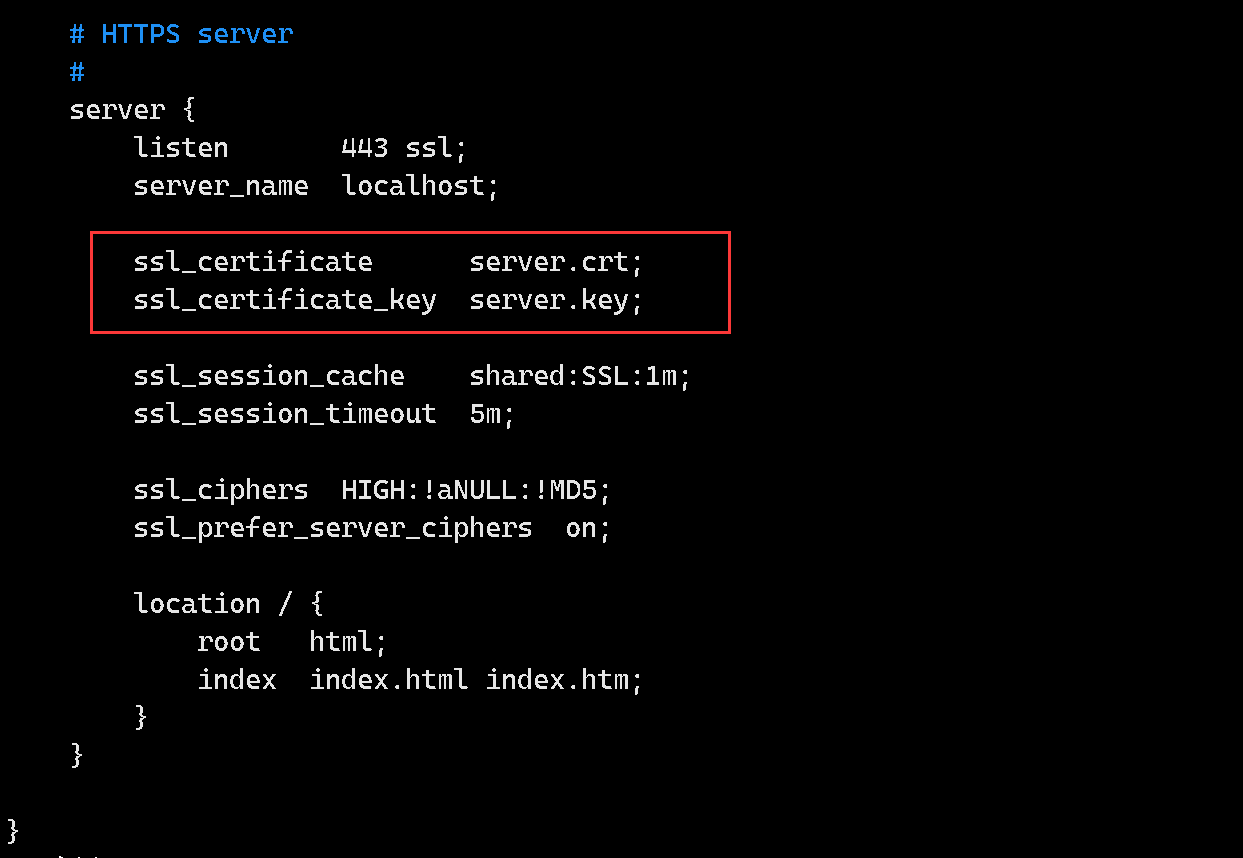Click the 'ssl_certificate' directive in red box
Viewport: 1243px width, 858px height.
click(253, 262)
